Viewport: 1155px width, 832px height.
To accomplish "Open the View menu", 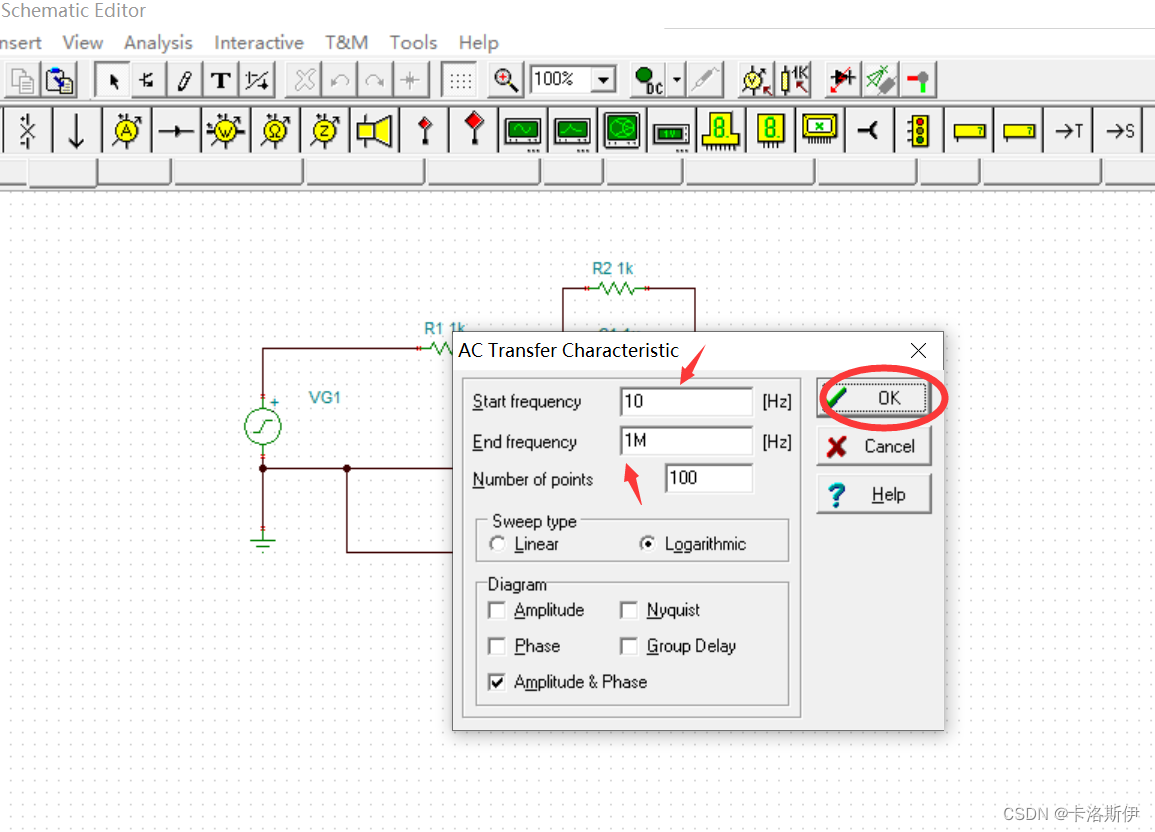I will pos(82,43).
